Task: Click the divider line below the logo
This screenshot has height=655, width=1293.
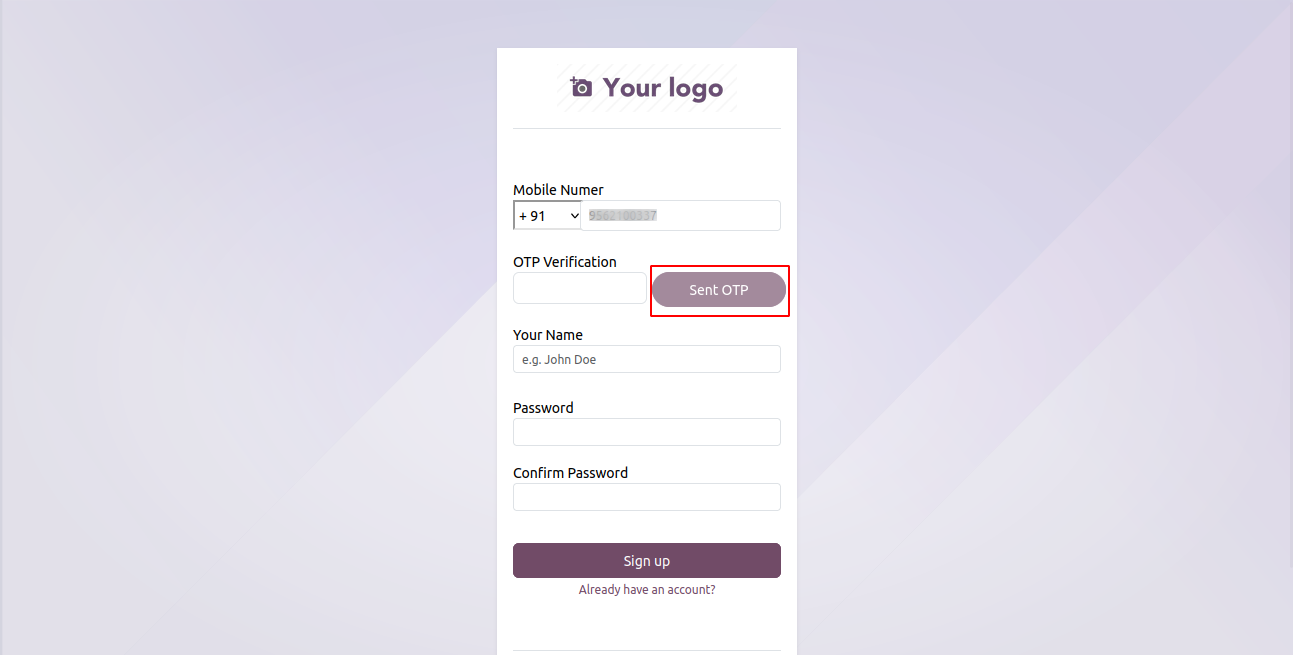Action: [646, 129]
